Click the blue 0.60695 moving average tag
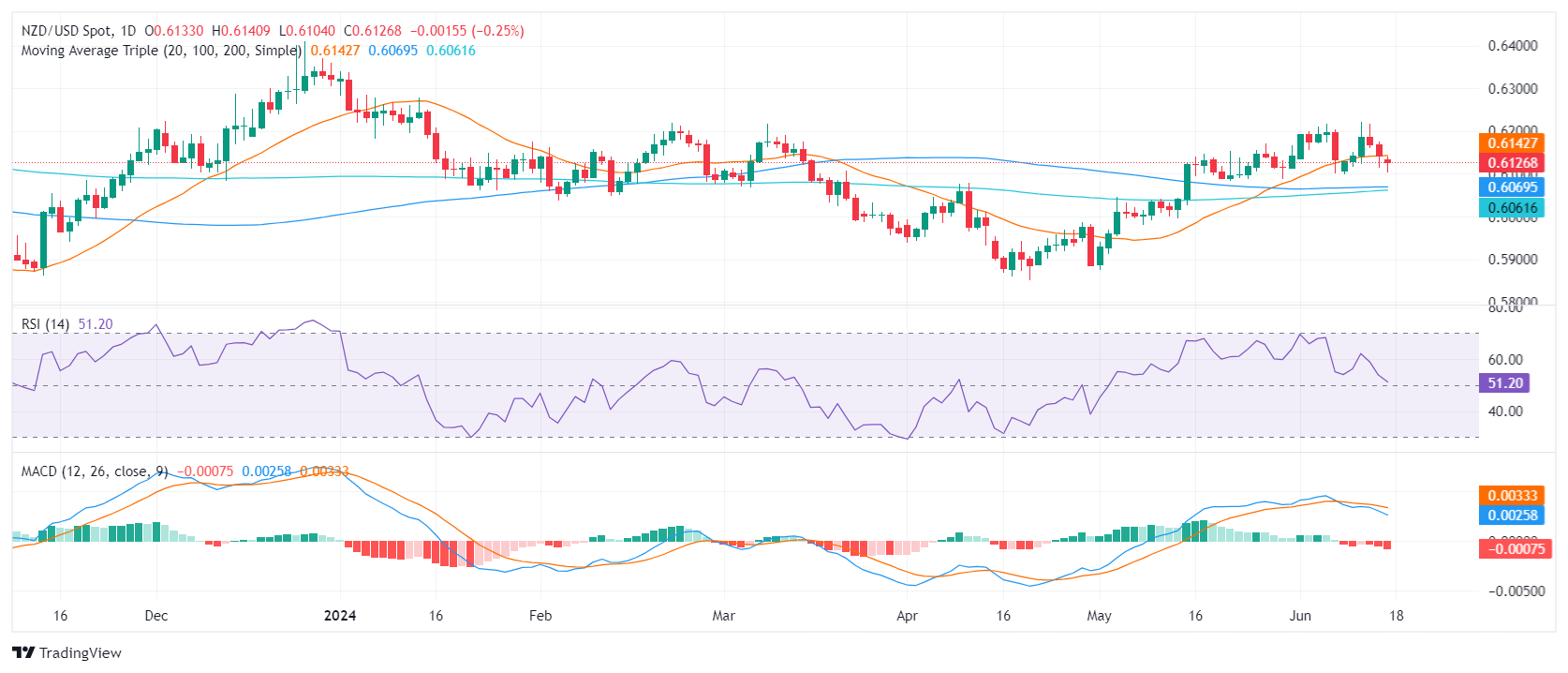Screen dimensions: 1568x673 coord(1512,187)
